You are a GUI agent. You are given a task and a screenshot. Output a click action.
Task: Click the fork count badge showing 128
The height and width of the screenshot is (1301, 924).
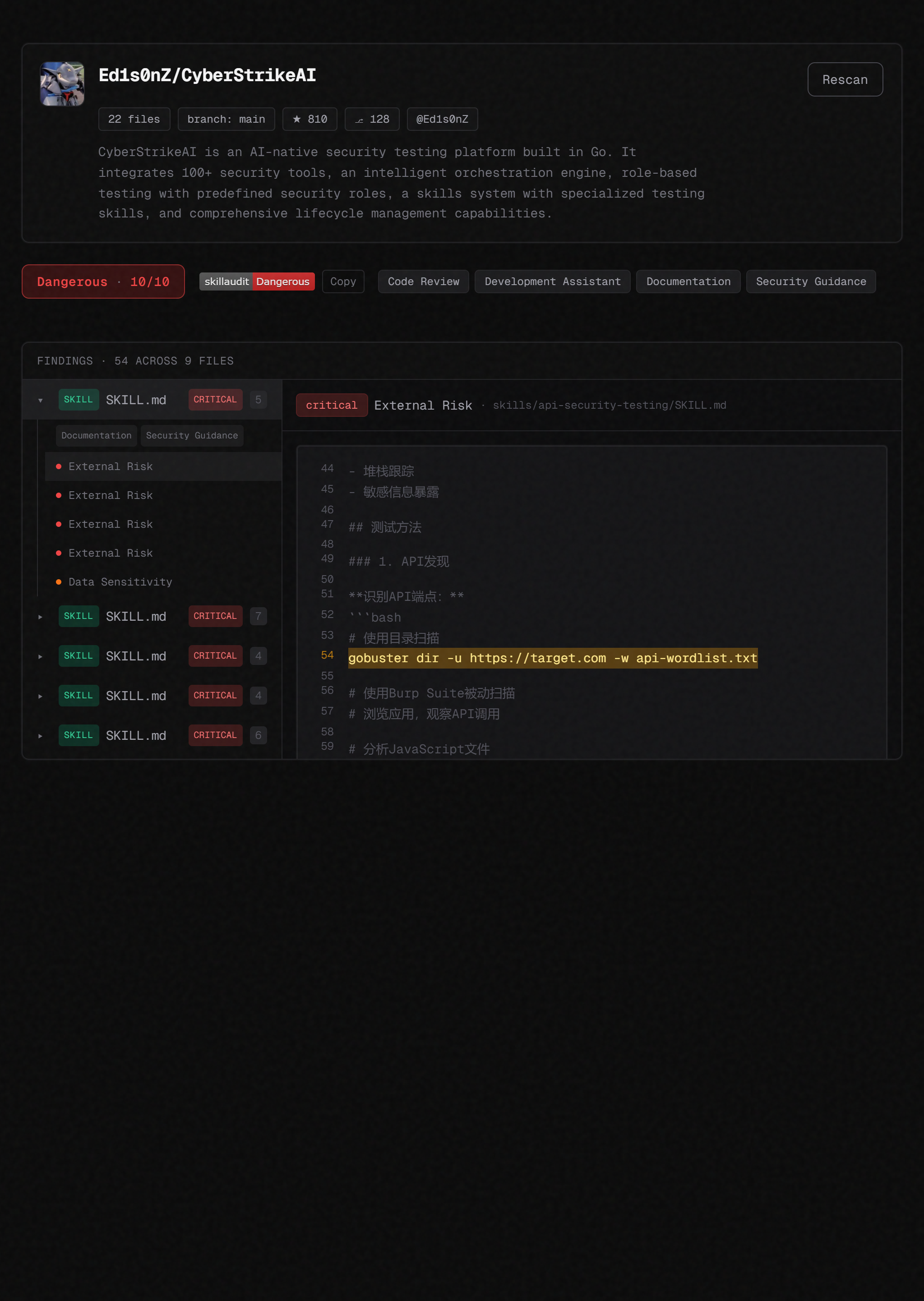point(371,120)
